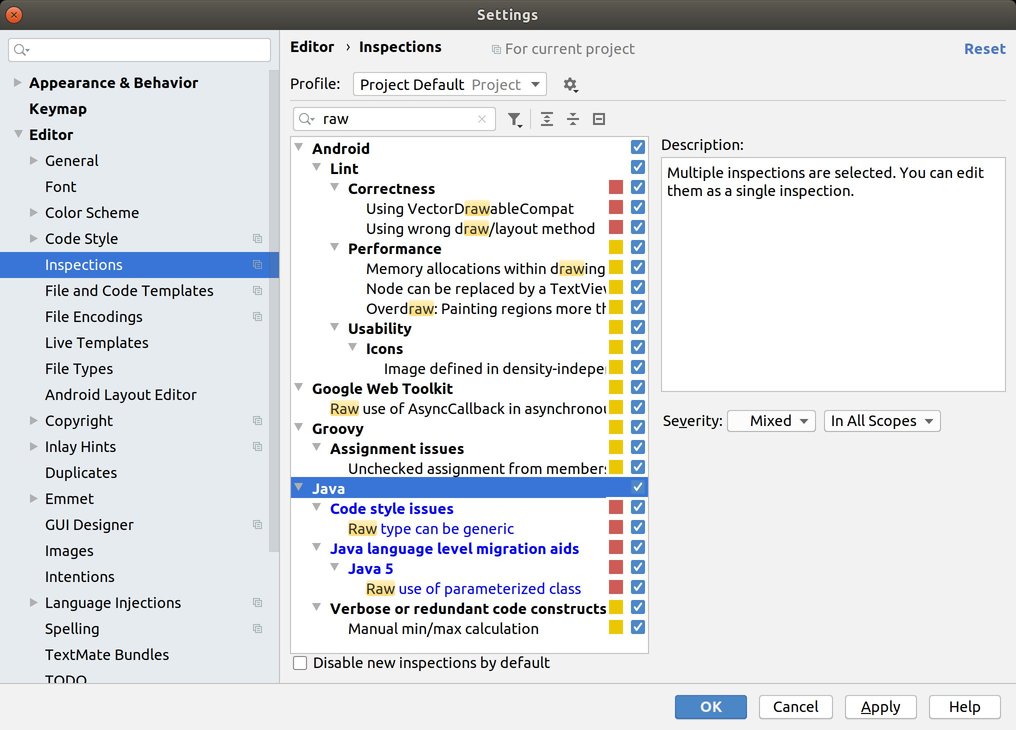Click the settings search field in sidebar
Viewport: 1016px width, 730px height.
point(140,50)
